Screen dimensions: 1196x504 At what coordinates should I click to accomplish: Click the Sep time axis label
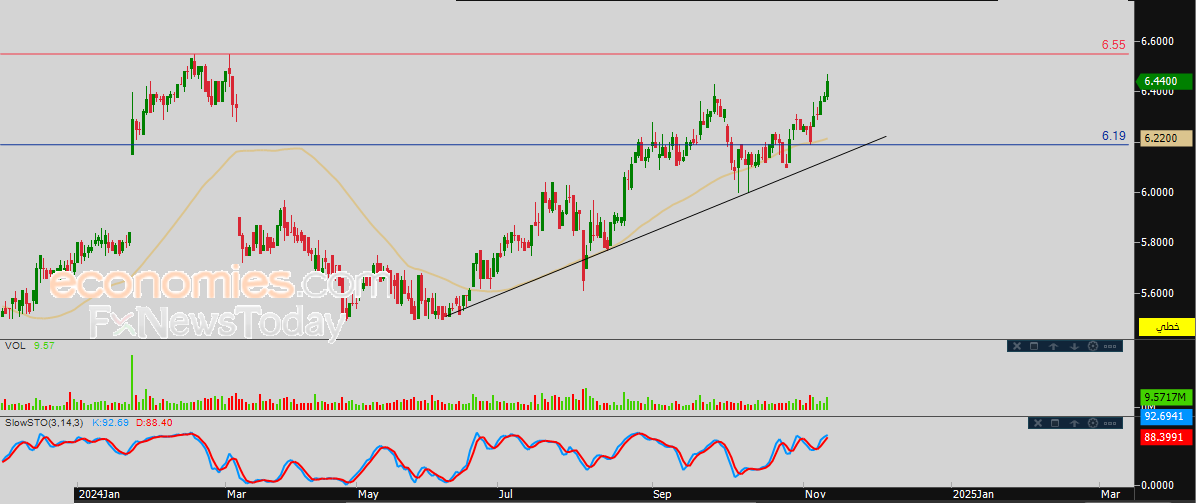pyautogui.click(x=664, y=496)
